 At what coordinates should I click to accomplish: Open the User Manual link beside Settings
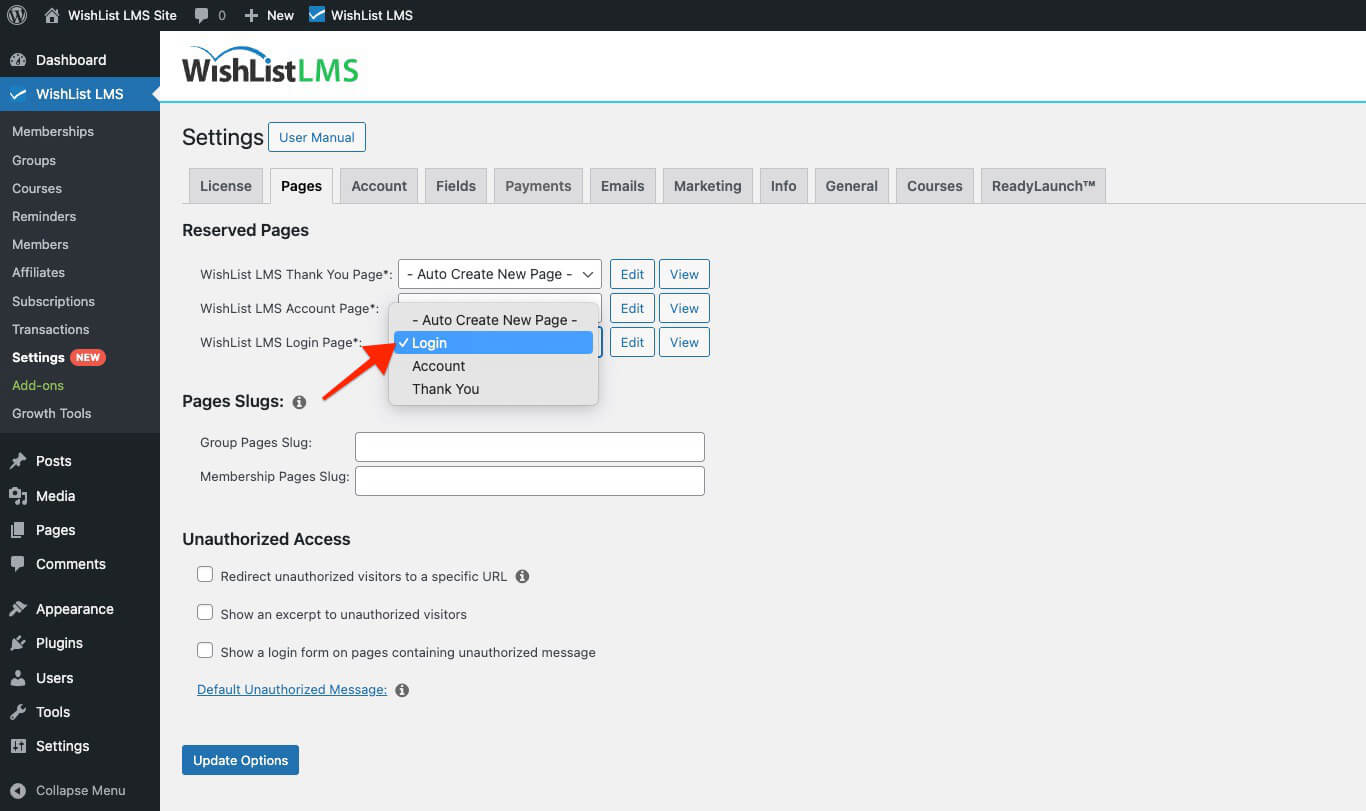point(317,137)
